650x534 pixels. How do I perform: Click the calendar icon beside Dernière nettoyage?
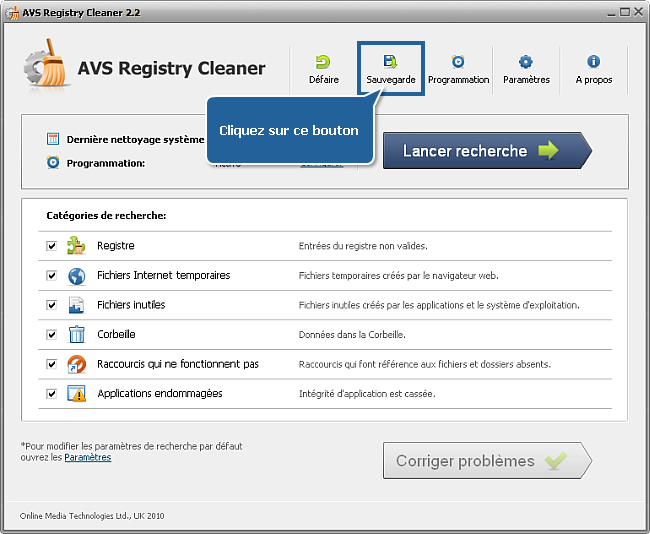click(53, 139)
